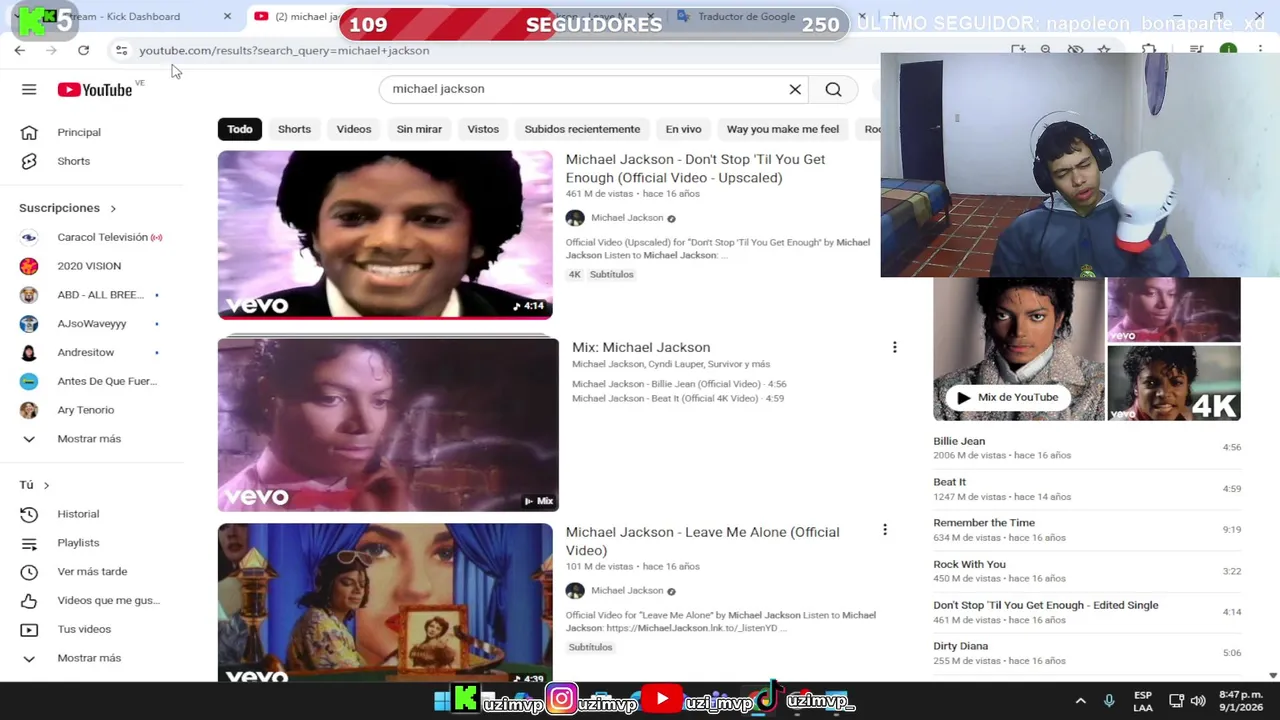This screenshot has height=720, width=1280.
Task: Open the Mix: Michael Jackson title
Action: point(641,347)
